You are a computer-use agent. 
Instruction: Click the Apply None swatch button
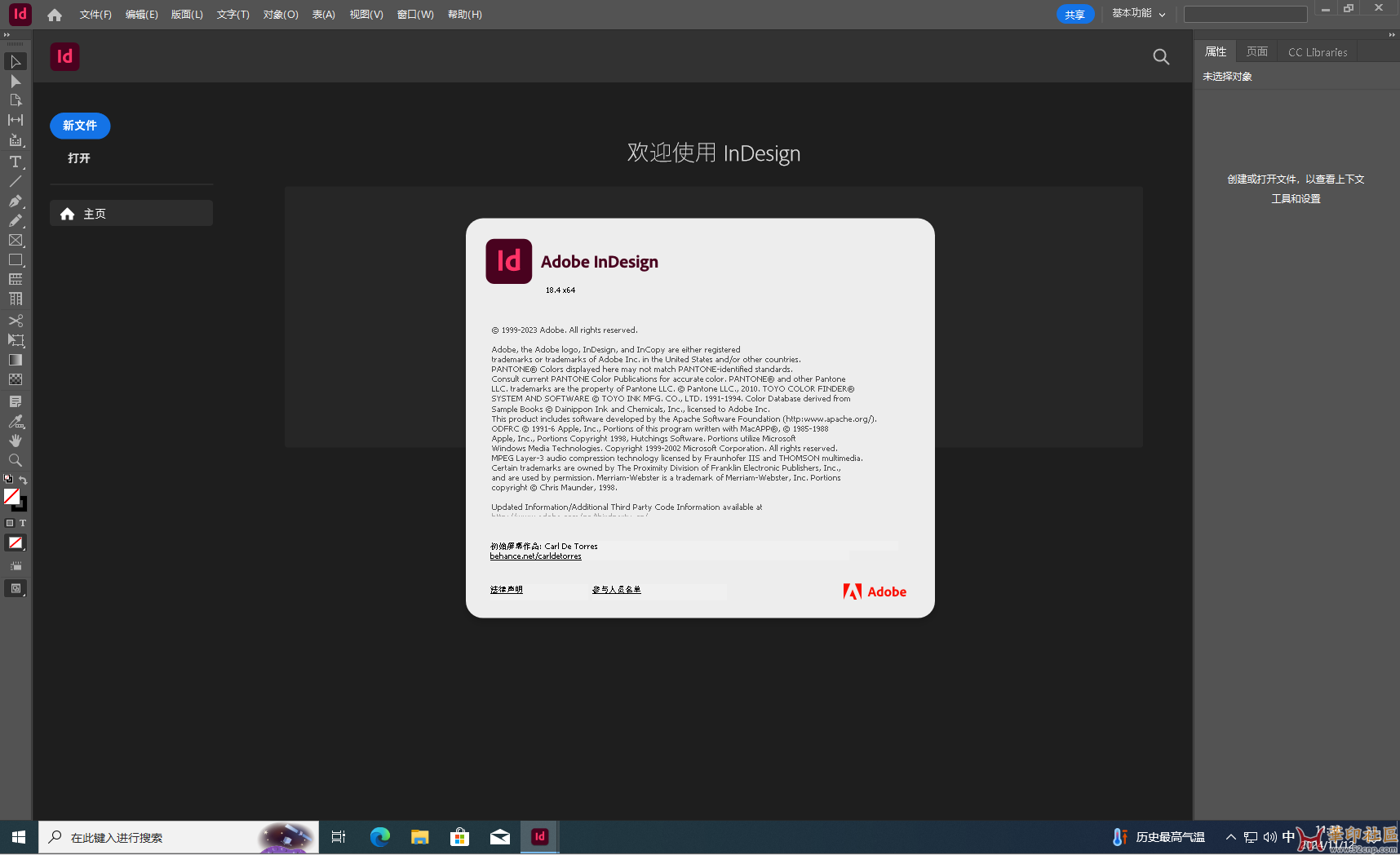16,543
